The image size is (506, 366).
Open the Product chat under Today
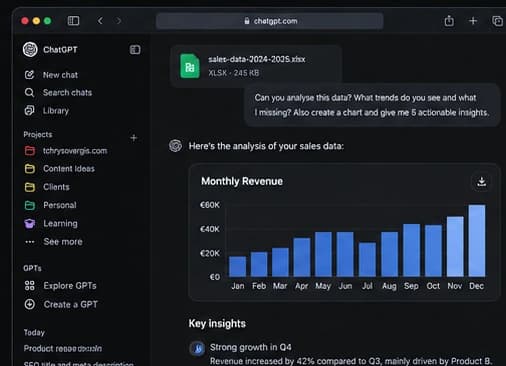pyautogui.click(x=63, y=349)
